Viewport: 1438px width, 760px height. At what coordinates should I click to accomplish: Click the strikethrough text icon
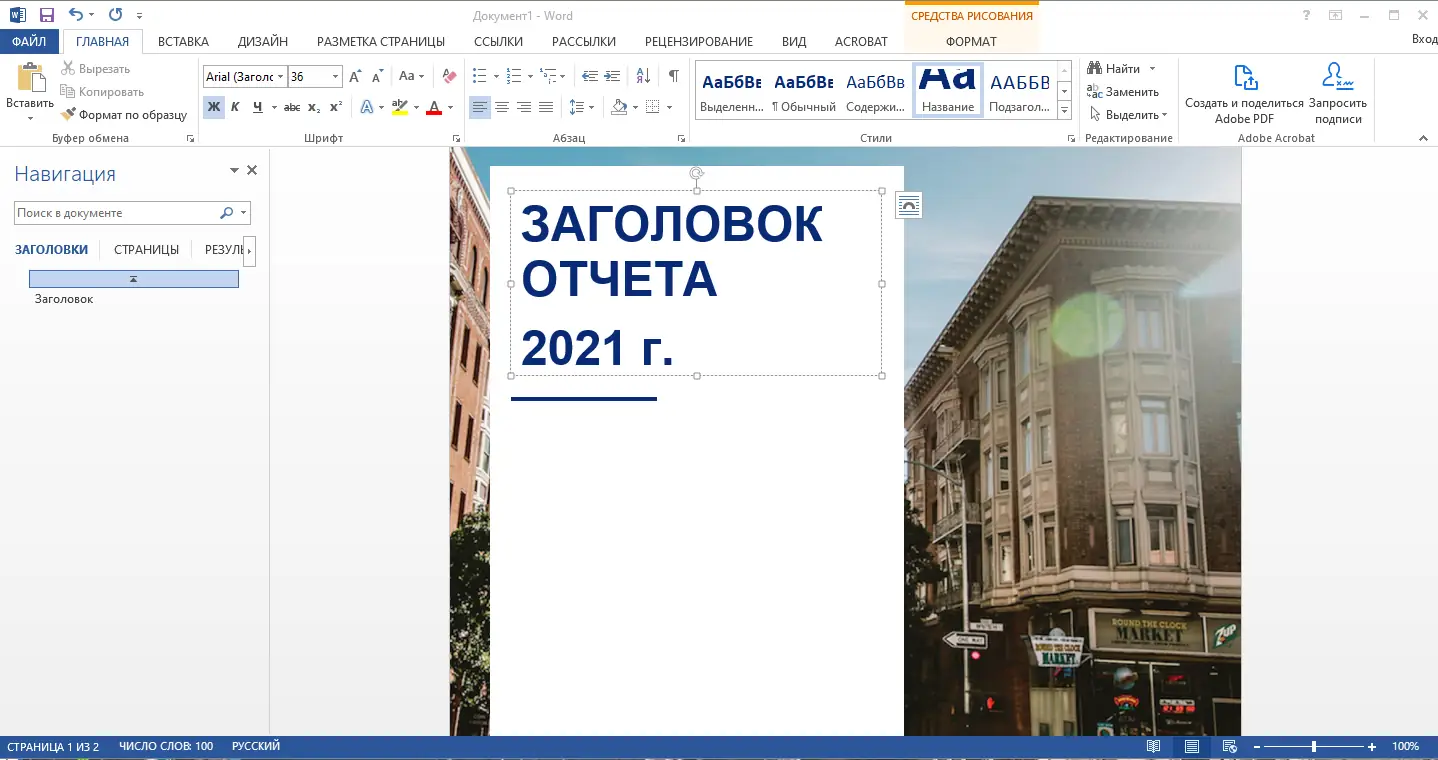point(291,107)
